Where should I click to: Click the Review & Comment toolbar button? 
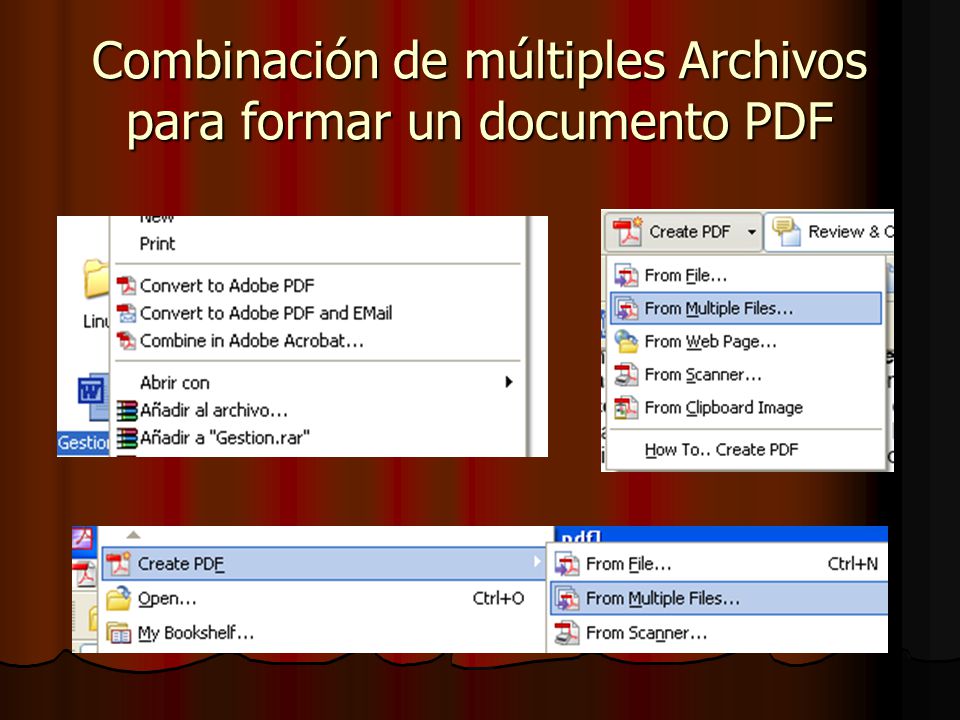click(x=830, y=232)
